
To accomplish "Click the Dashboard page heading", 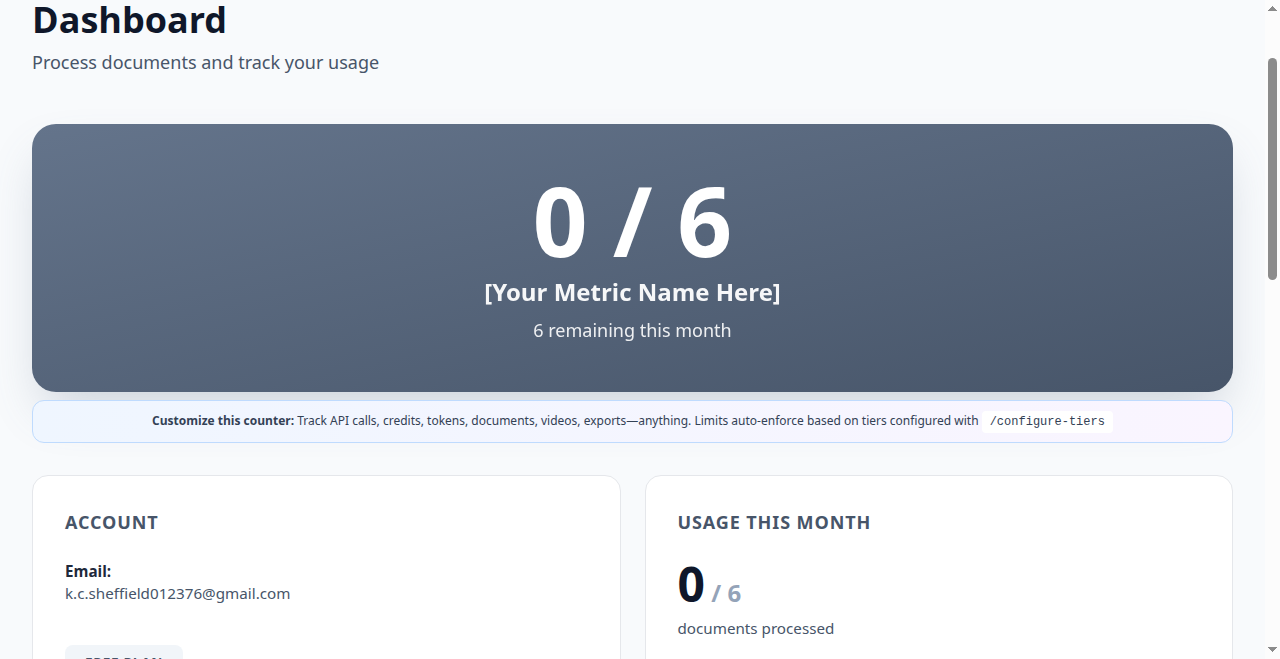I will point(130,20).
